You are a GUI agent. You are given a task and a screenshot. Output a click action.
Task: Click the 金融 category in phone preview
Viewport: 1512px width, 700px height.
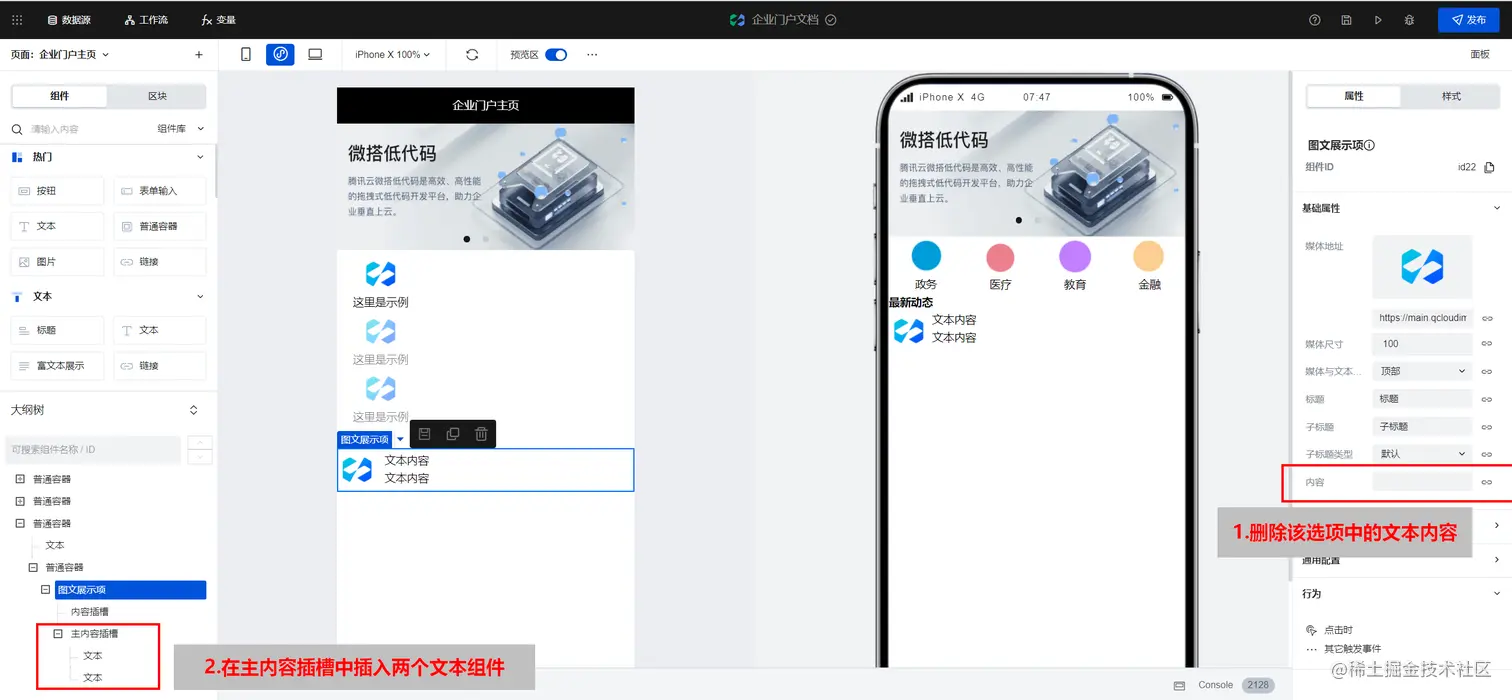[1149, 266]
